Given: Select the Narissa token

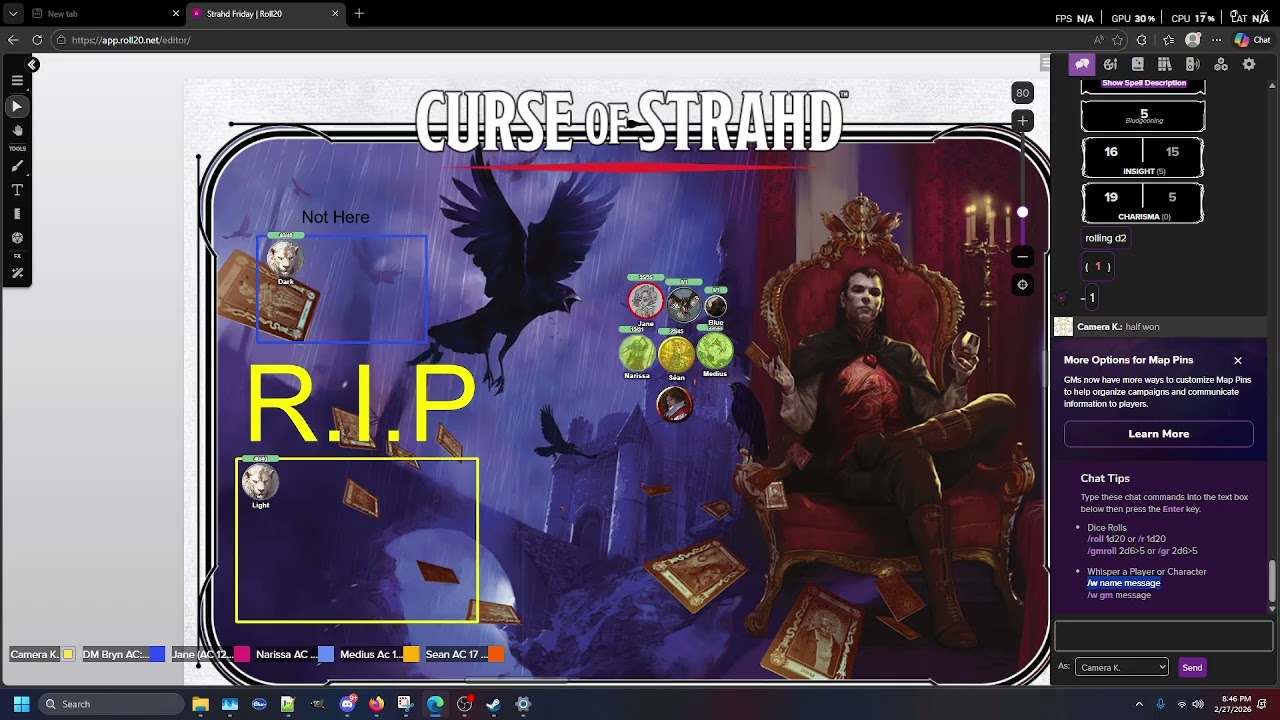Looking at the screenshot, I should click(637, 352).
